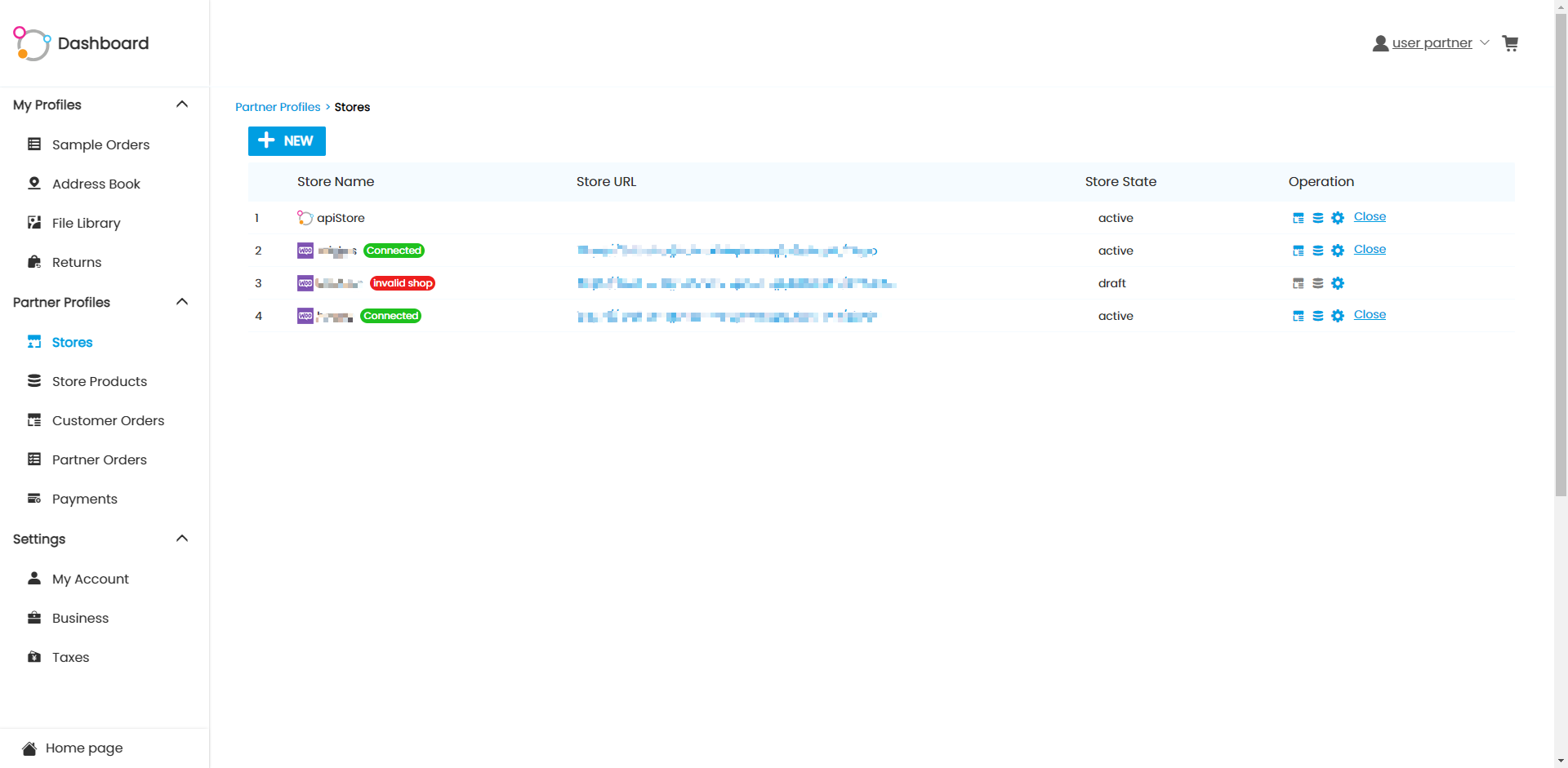
Task: Open the user partner dropdown
Action: [1484, 42]
